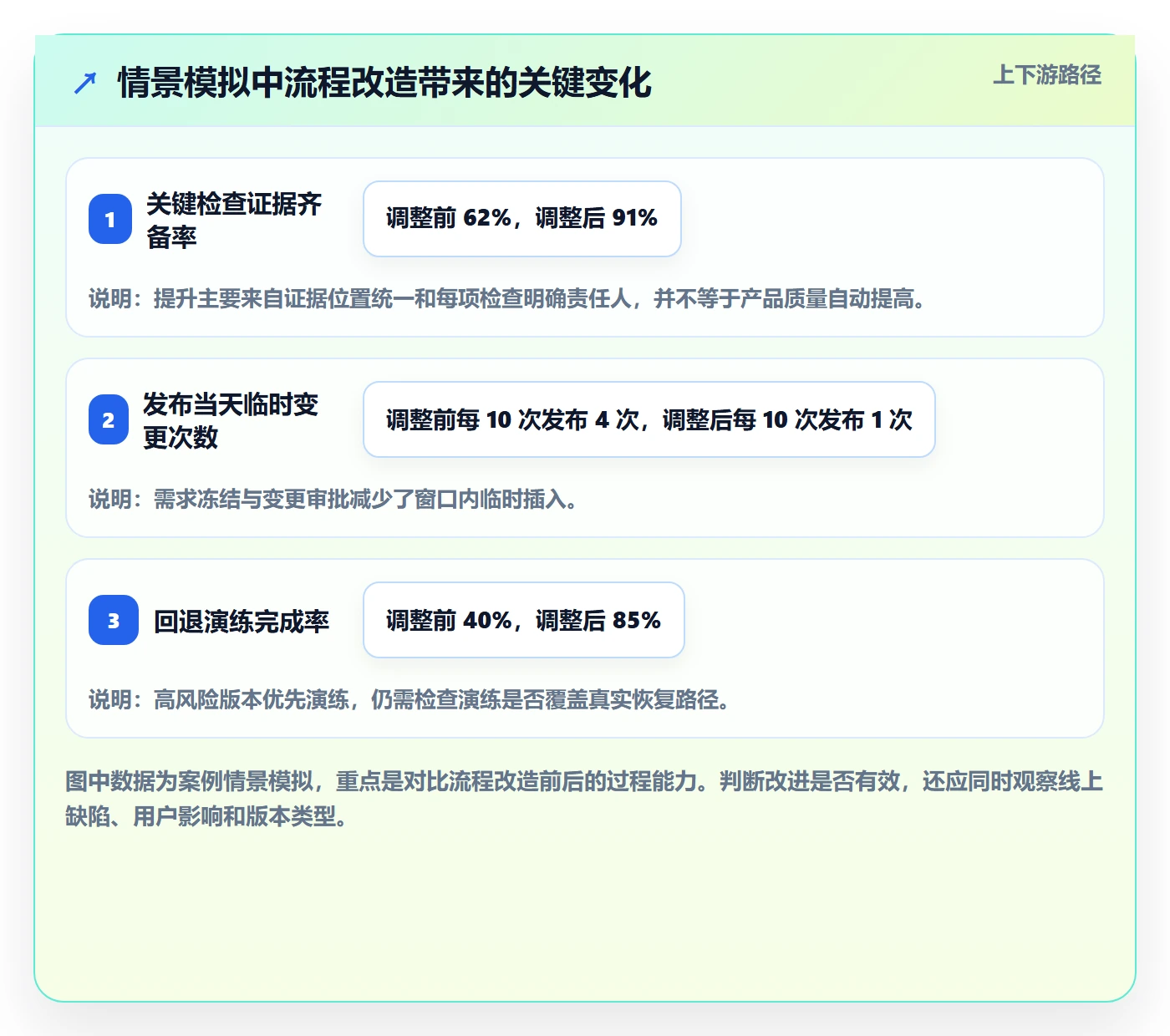Click the note about 高风险版本优先演练

tap(409, 699)
